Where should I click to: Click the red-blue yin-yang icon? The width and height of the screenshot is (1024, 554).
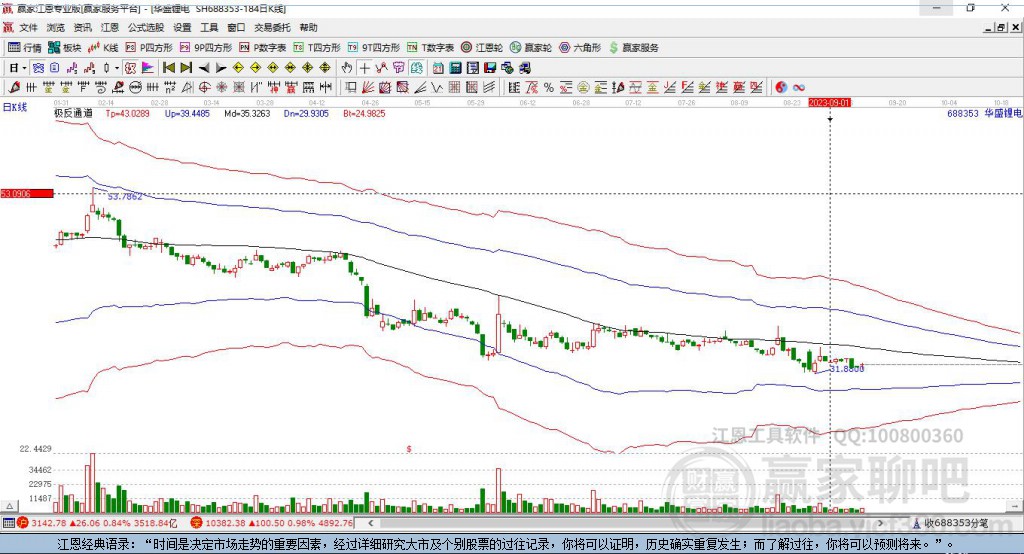coord(781,87)
